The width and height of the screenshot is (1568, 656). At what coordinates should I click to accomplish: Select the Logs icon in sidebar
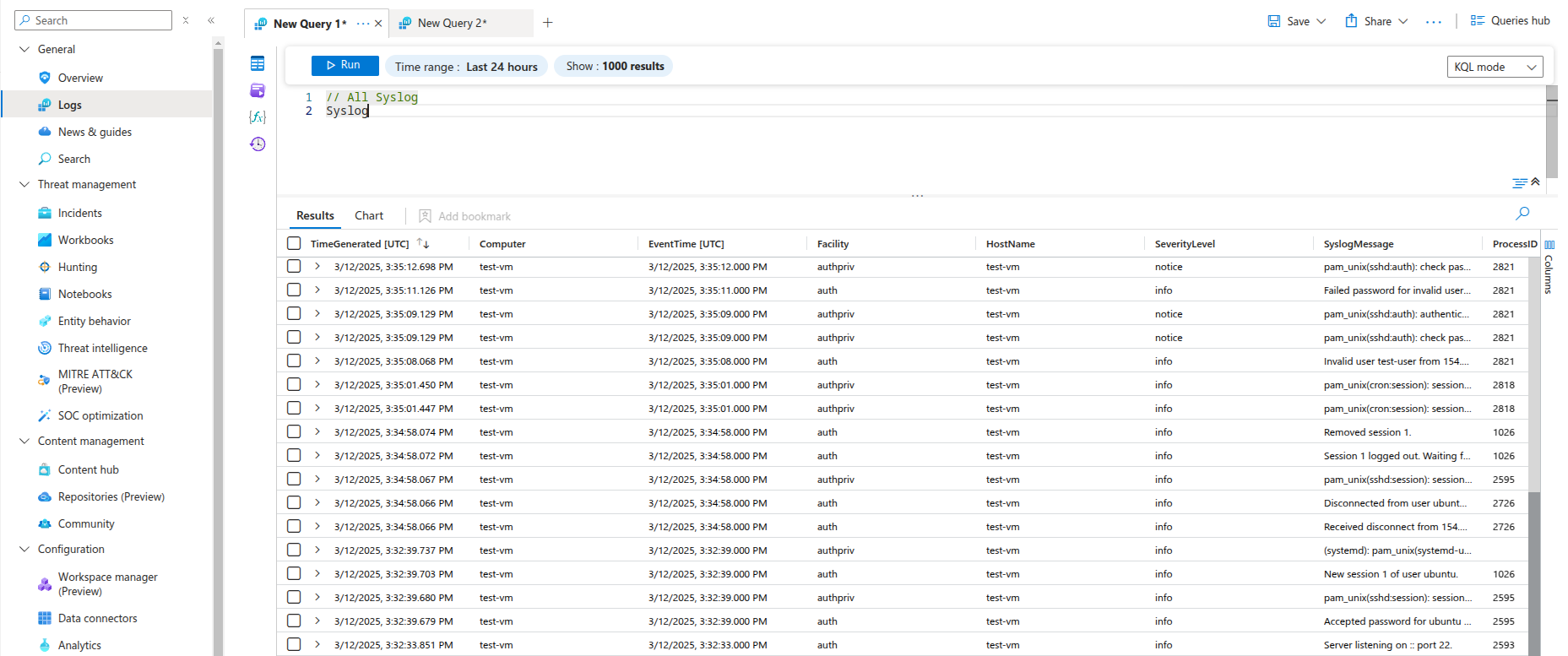pyautogui.click(x=45, y=105)
